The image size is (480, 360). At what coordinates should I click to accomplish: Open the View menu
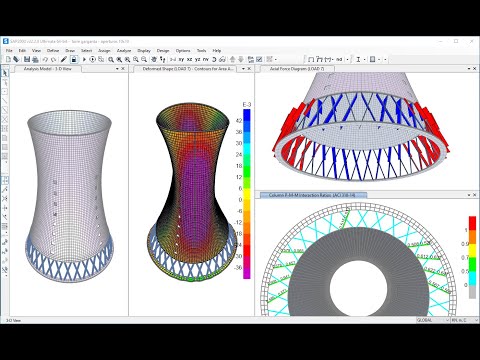36,51
